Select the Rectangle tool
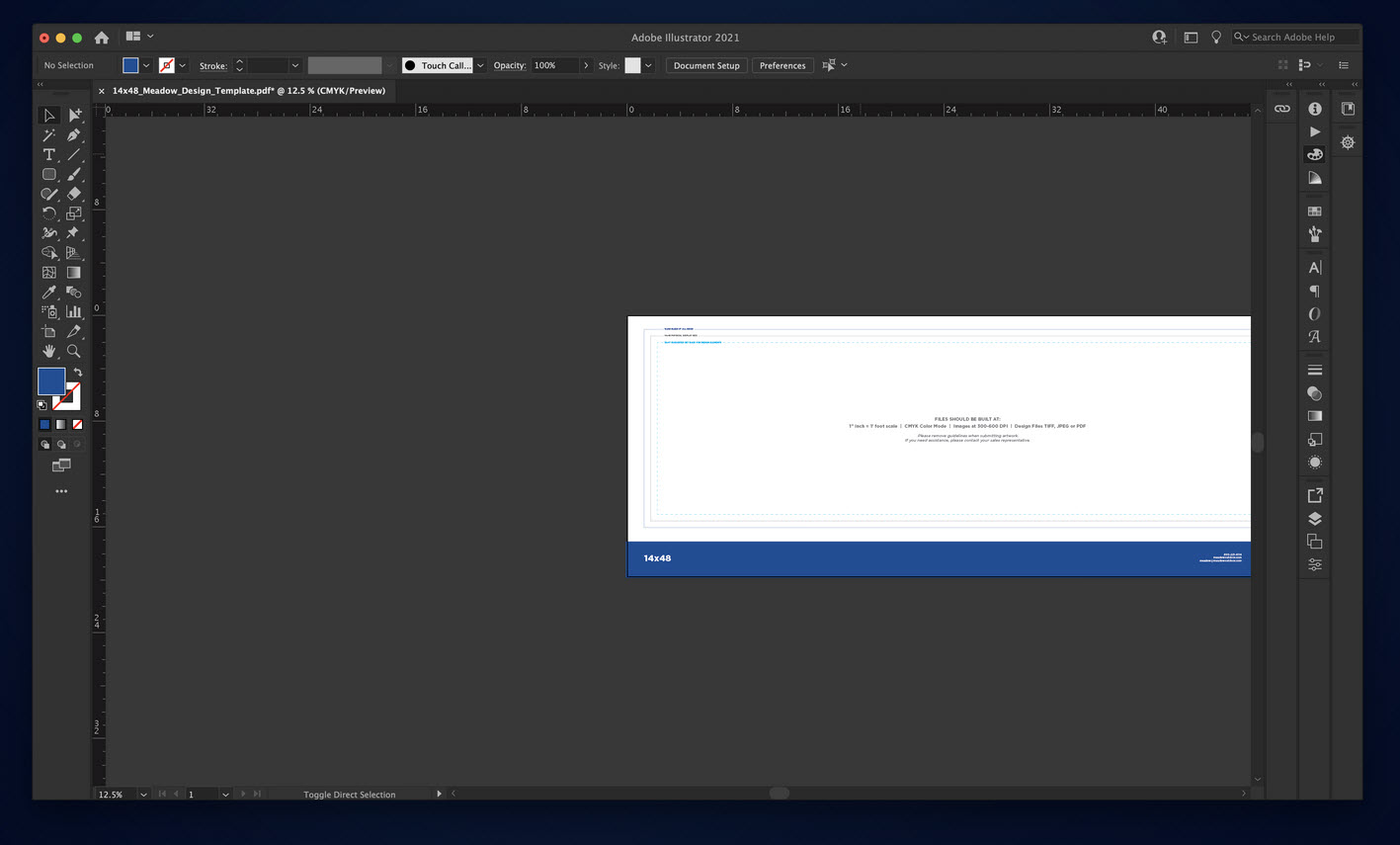1400x845 pixels. click(x=48, y=174)
